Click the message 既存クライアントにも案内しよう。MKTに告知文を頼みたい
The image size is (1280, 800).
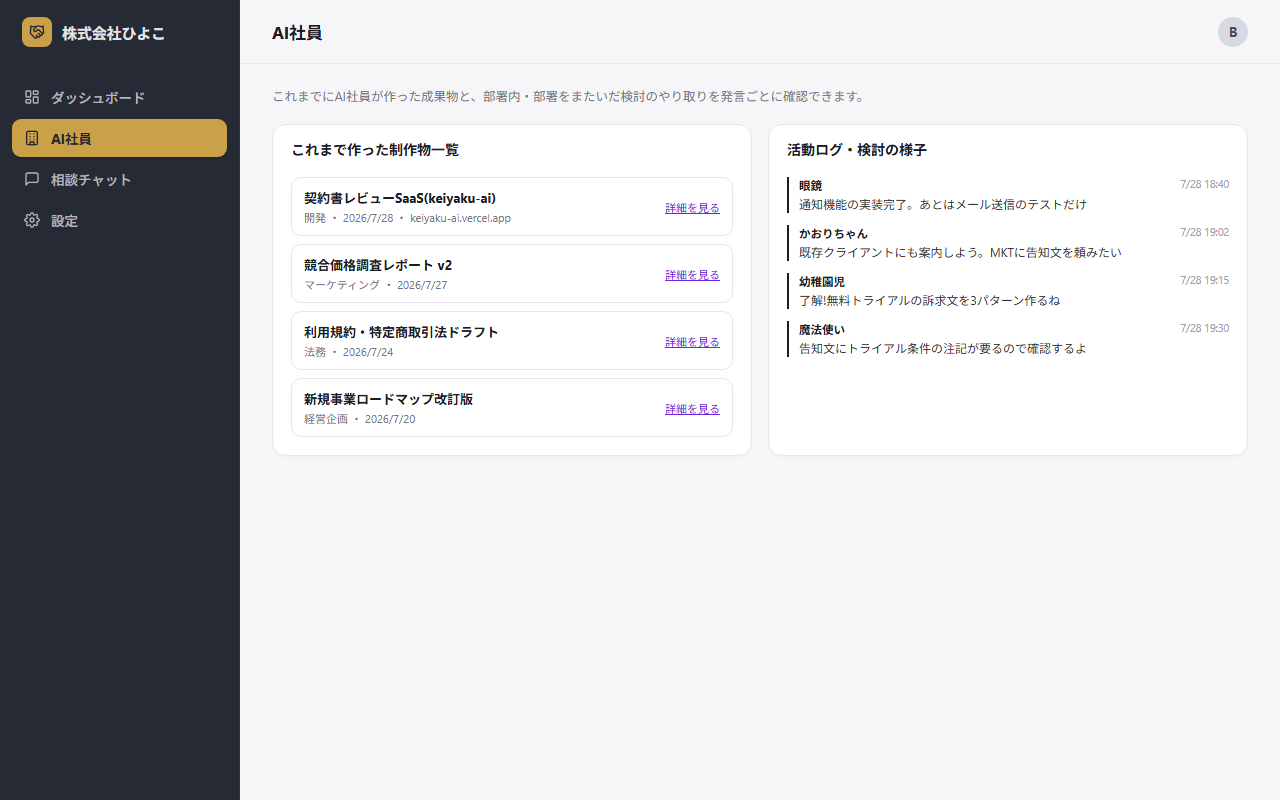(960, 253)
